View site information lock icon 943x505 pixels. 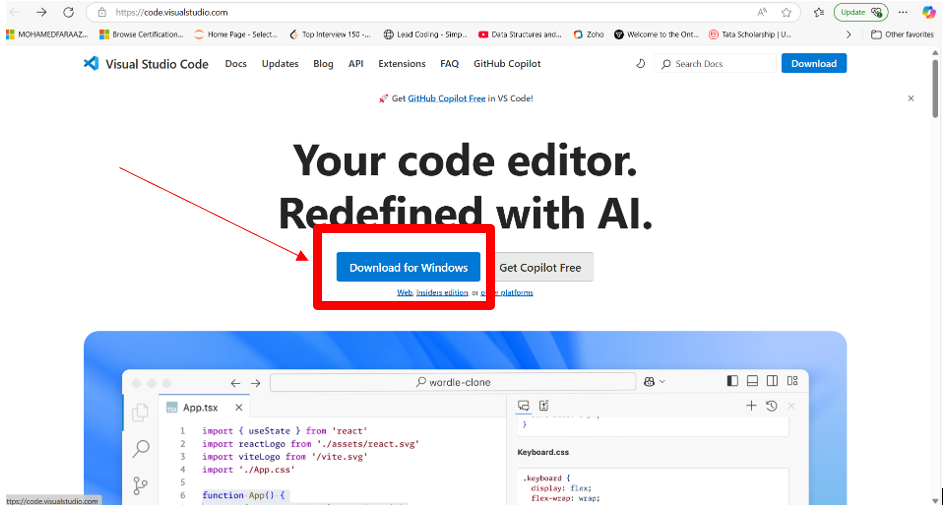coord(102,12)
